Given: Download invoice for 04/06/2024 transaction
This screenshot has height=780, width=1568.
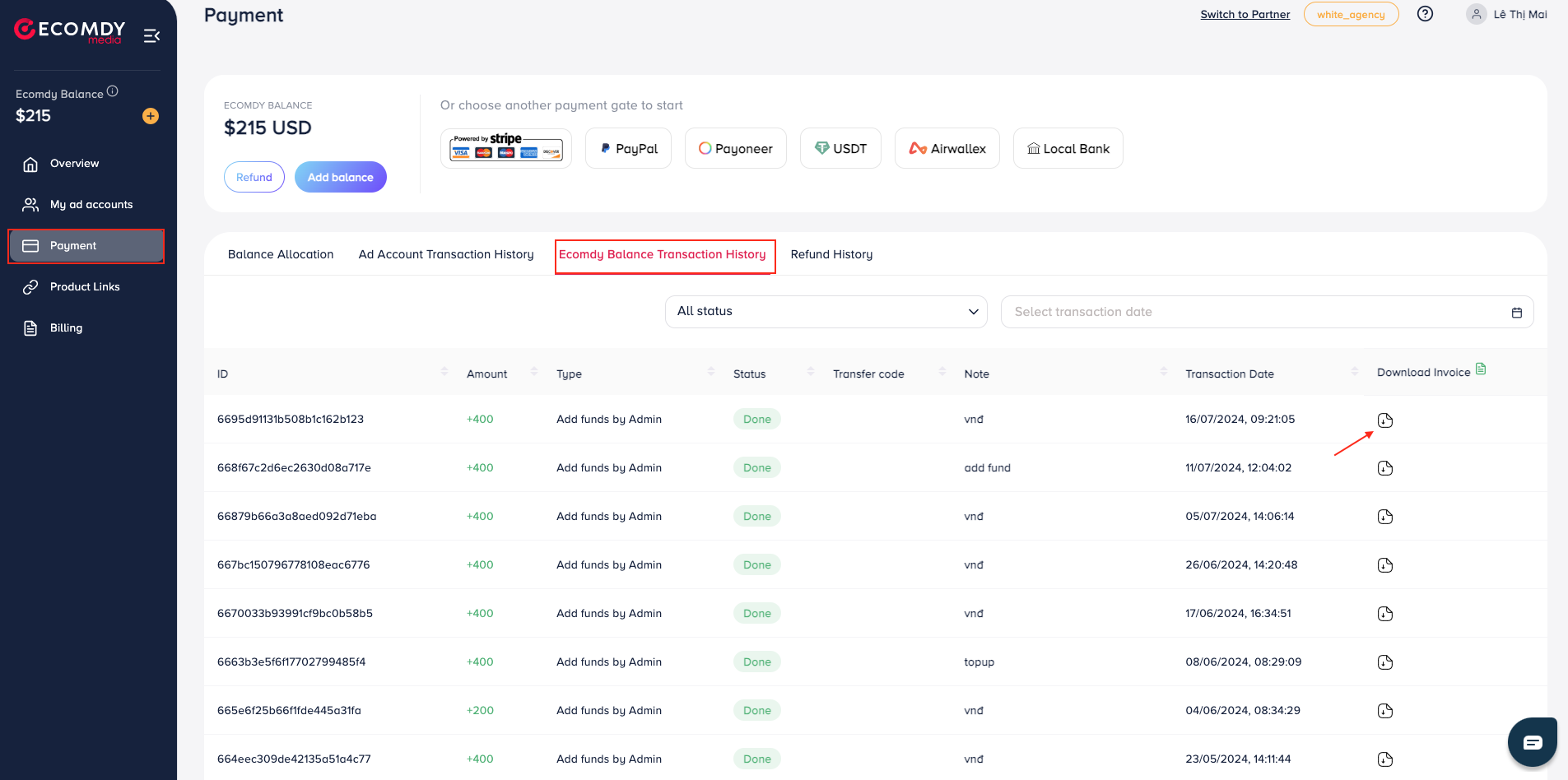Looking at the screenshot, I should (1385, 711).
